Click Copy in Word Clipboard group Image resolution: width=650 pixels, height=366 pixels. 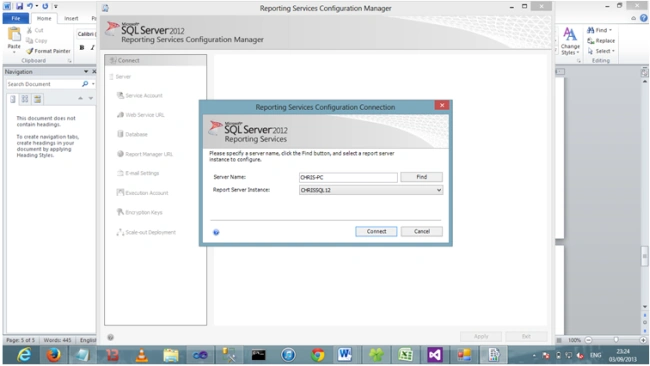[37, 41]
